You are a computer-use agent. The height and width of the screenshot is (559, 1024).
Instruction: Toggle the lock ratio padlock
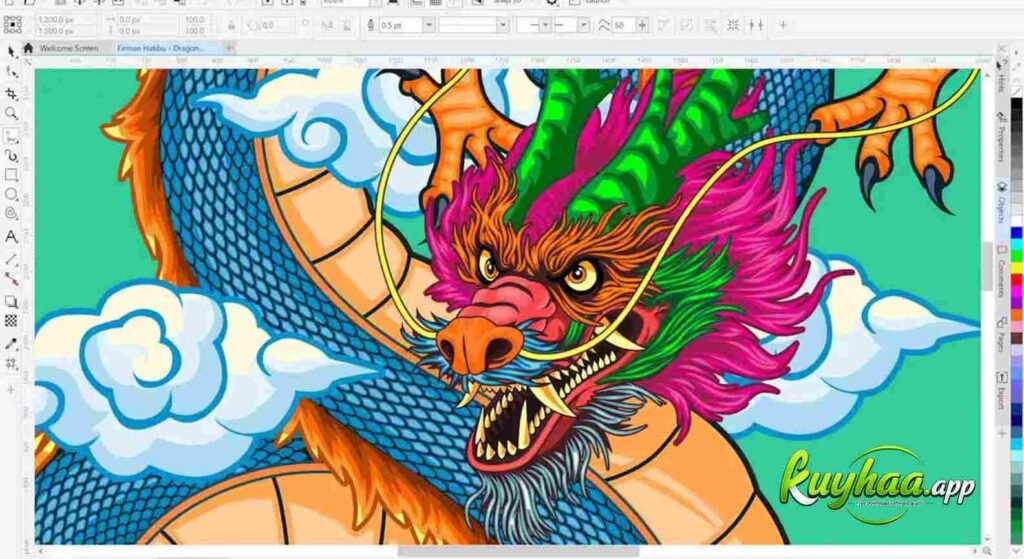tap(231, 25)
